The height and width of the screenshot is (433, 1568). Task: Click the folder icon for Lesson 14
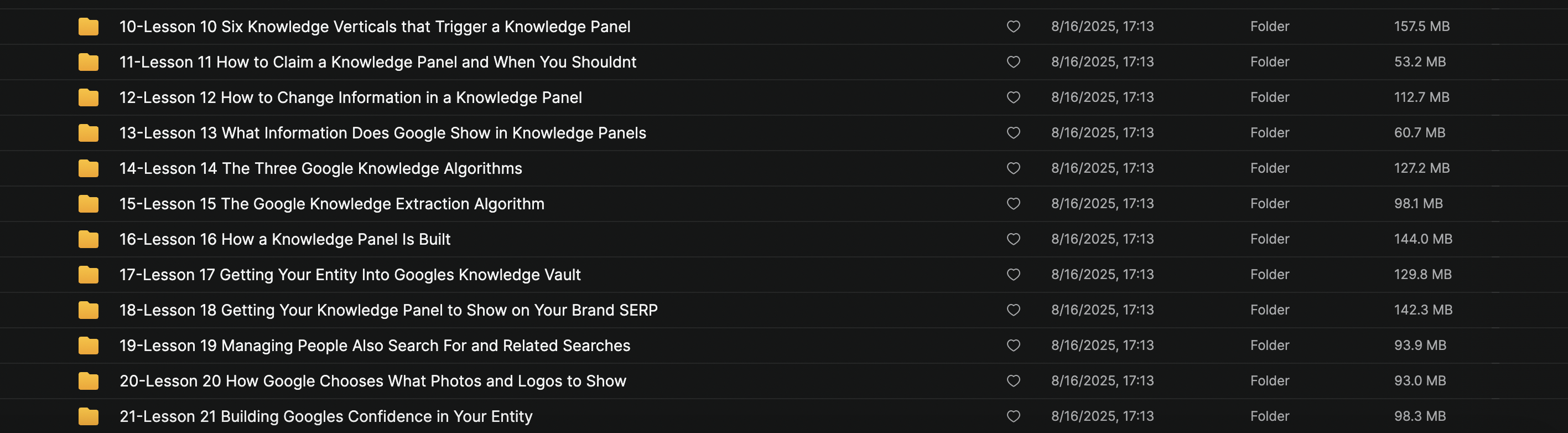[89, 168]
